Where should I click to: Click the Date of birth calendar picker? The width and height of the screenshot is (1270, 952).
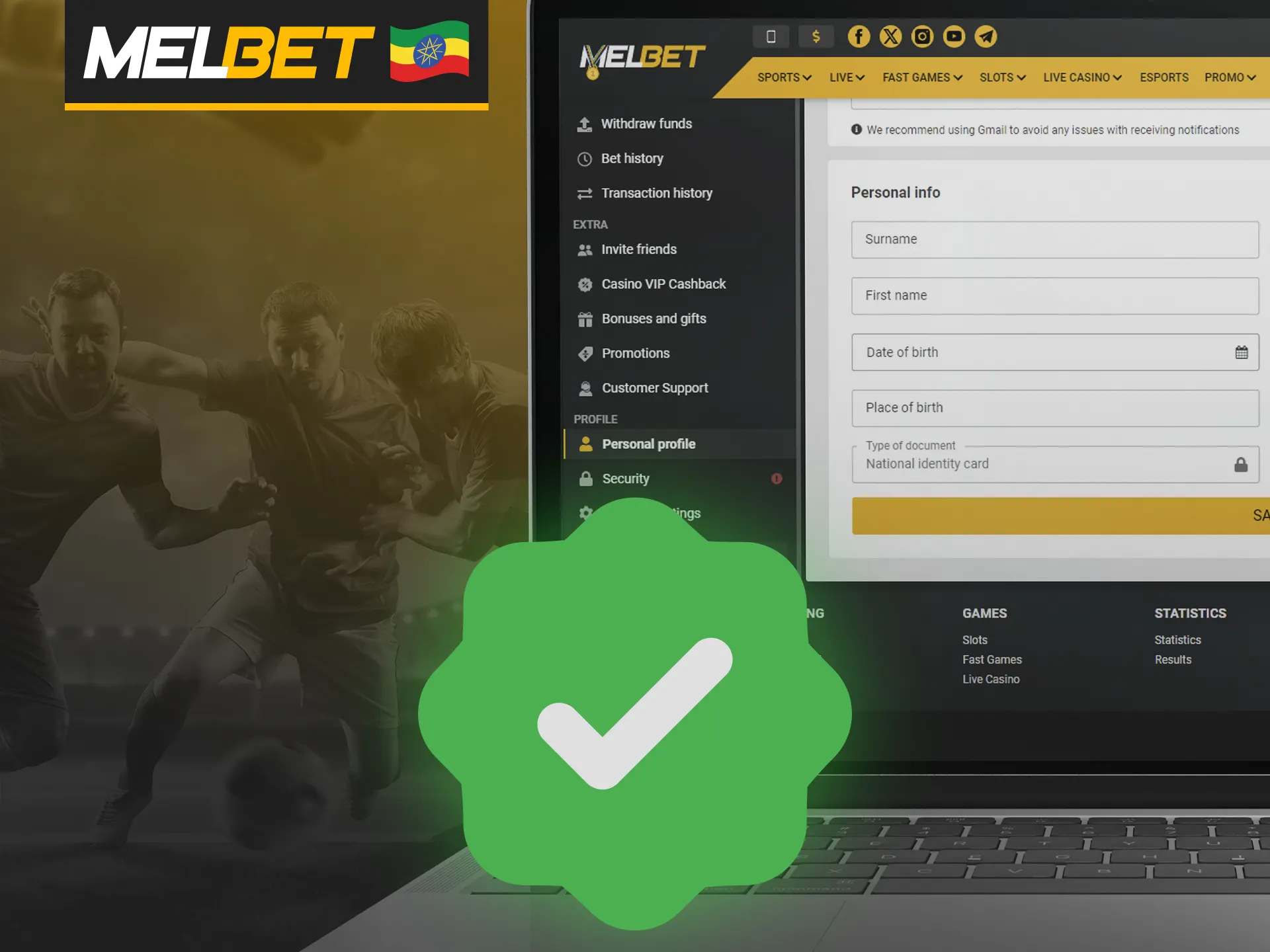click(x=1242, y=351)
